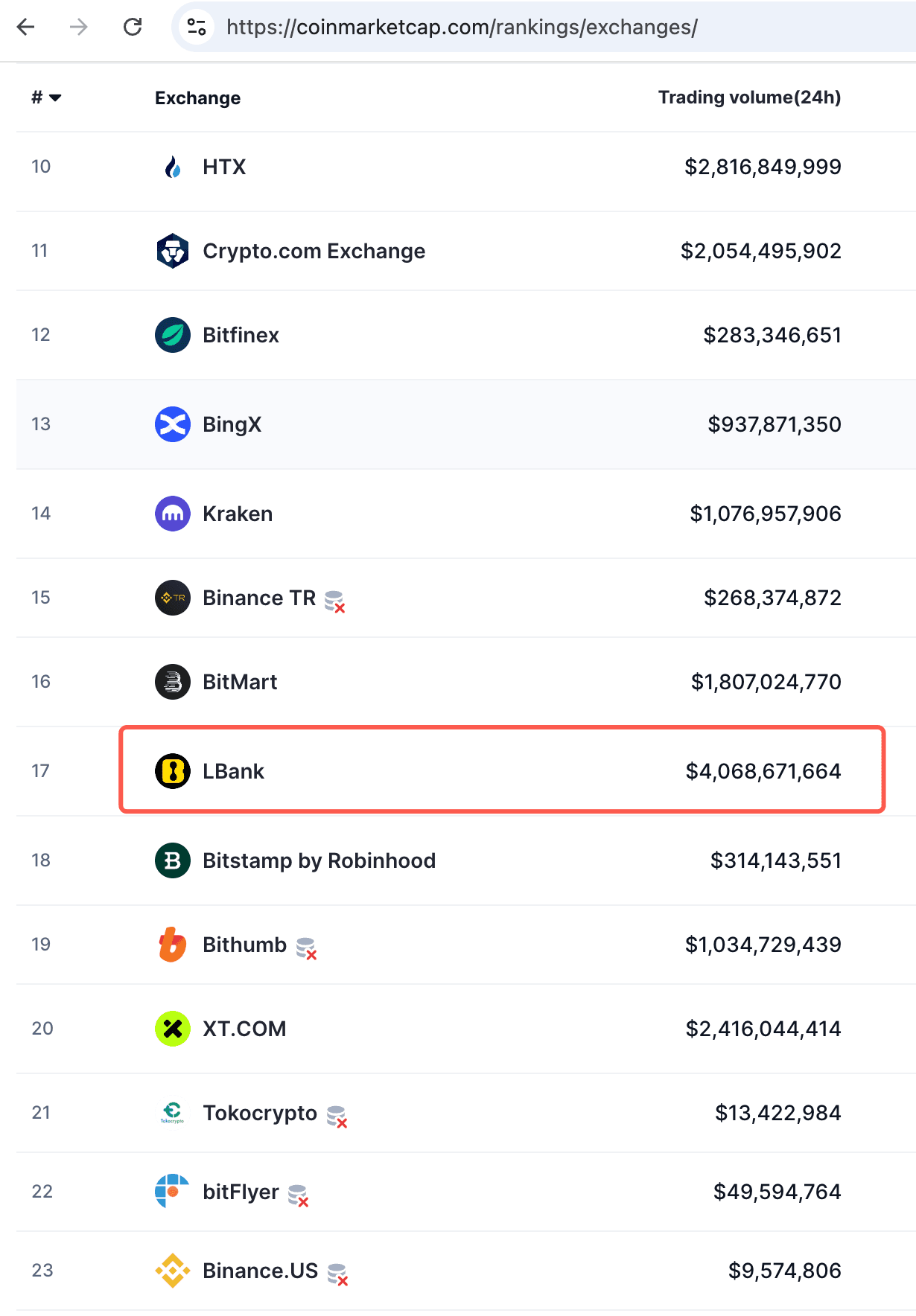Click the XT.COM green X logo
The height and width of the screenshot is (1316, 916).
[173, 1029]
